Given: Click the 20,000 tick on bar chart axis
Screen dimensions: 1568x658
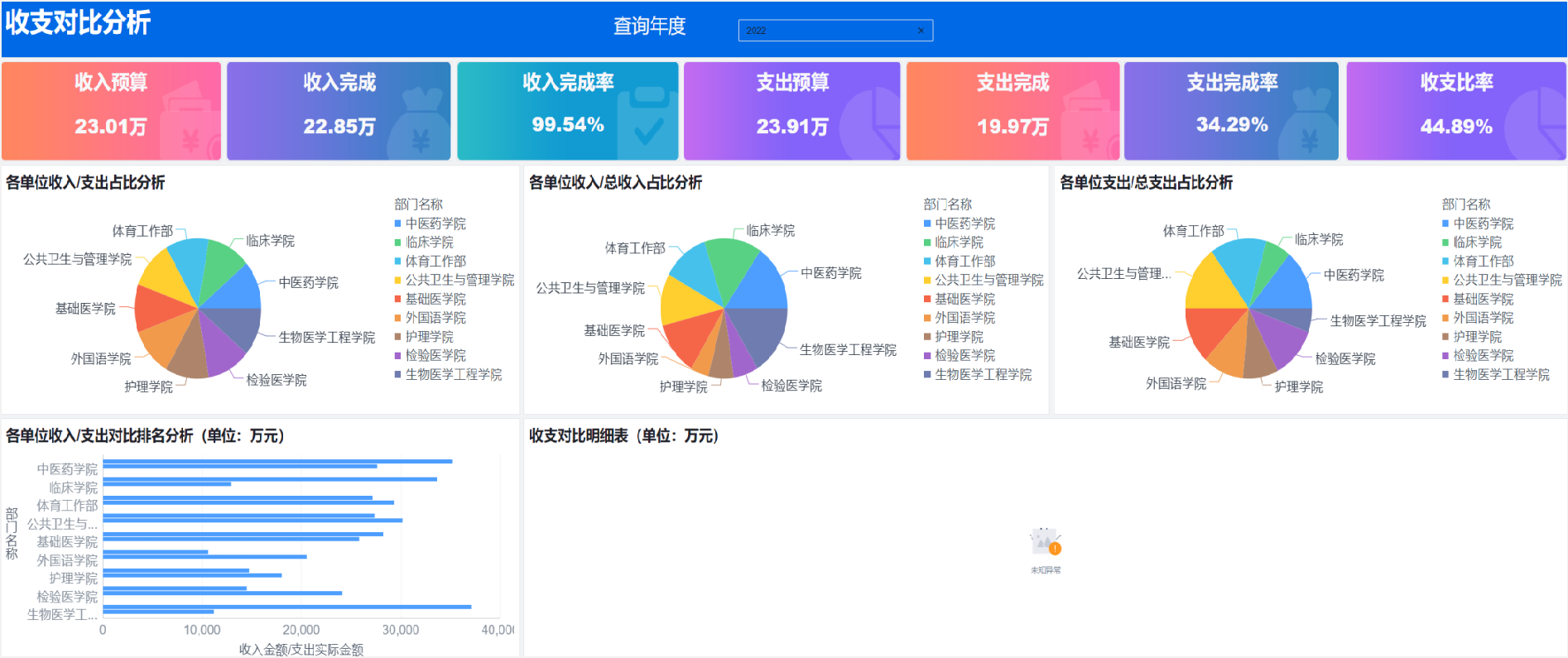Looking at the screenshot, I should (x=301, y=630).
